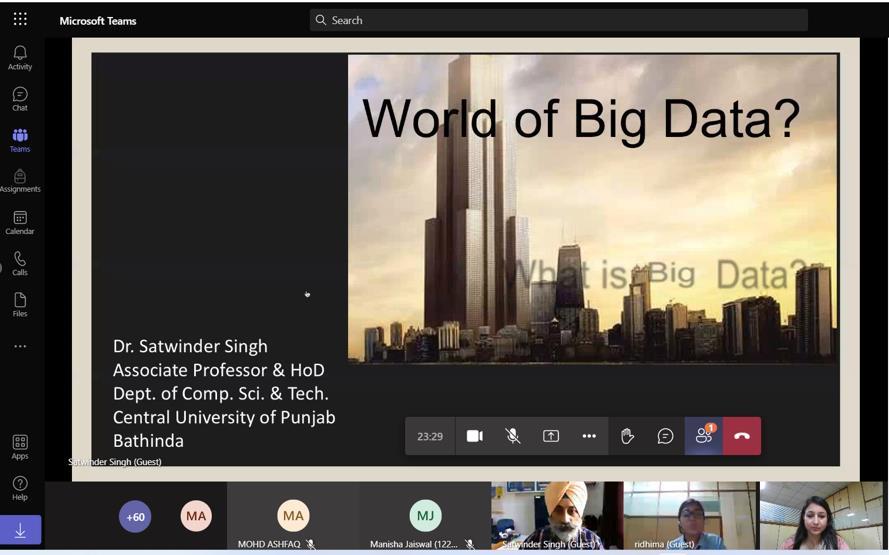Click the Help icon
Screen dimensions: 889x555
tap(20, 488)
